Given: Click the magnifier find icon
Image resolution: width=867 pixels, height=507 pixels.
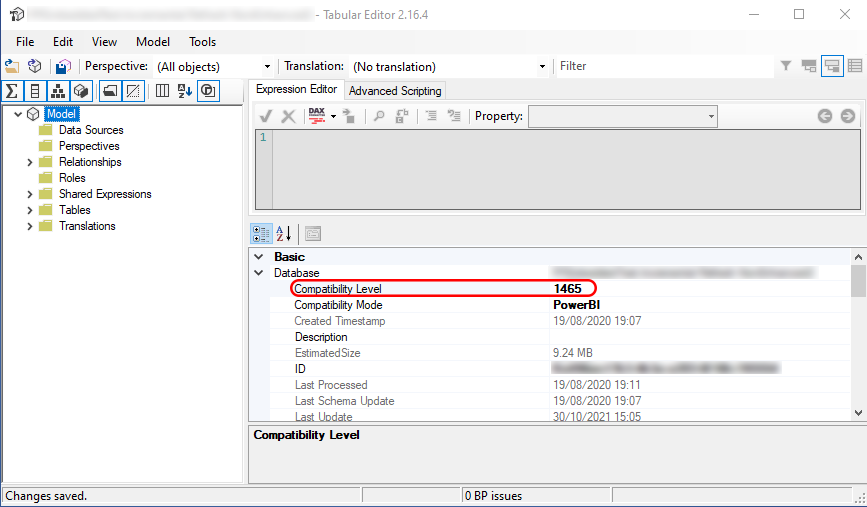Looking at the screenshot, I should [x=379, y=116].
